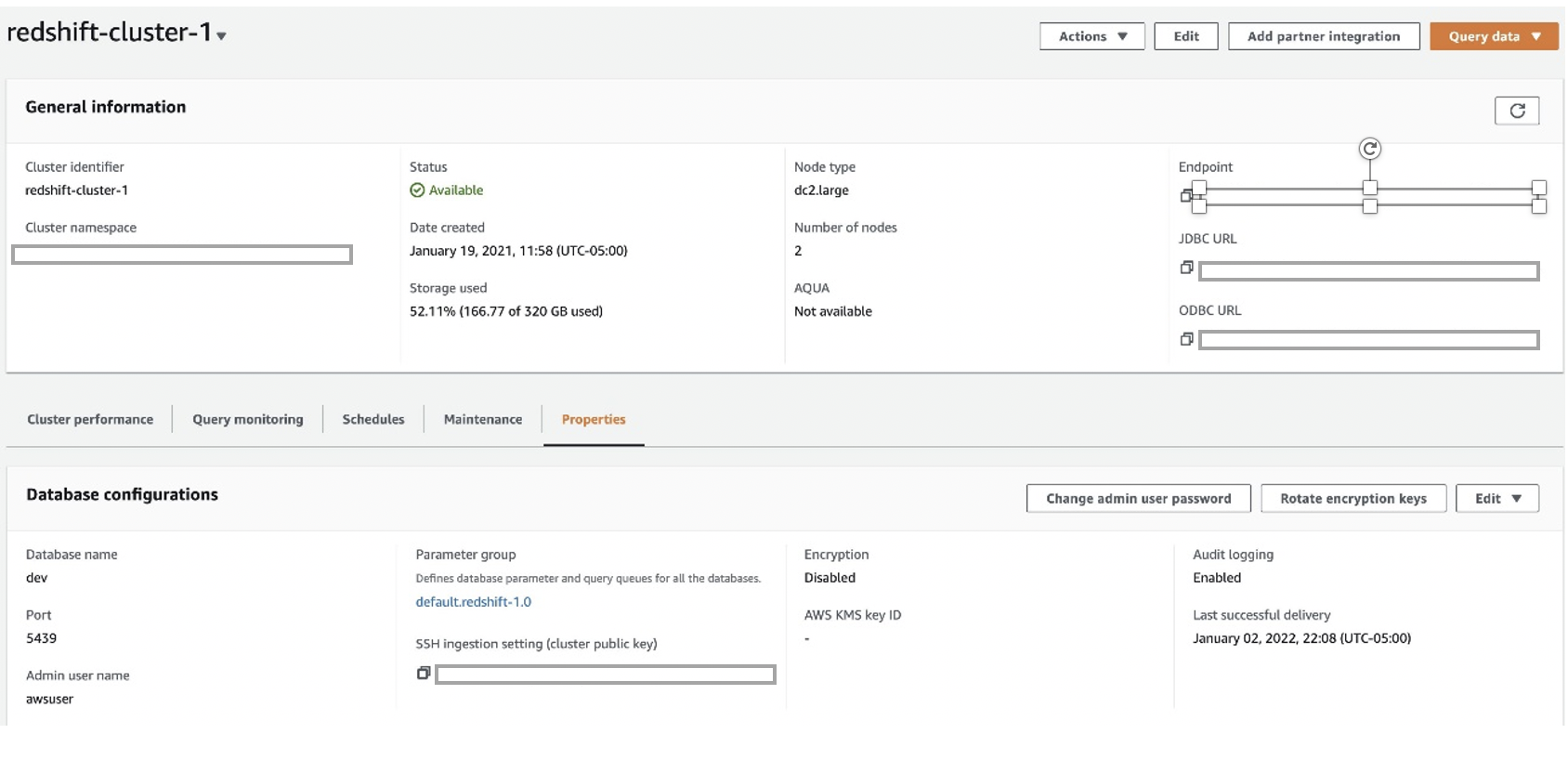
Task: Click the AQUA value Not available
Action: click(x=833, y=311)
